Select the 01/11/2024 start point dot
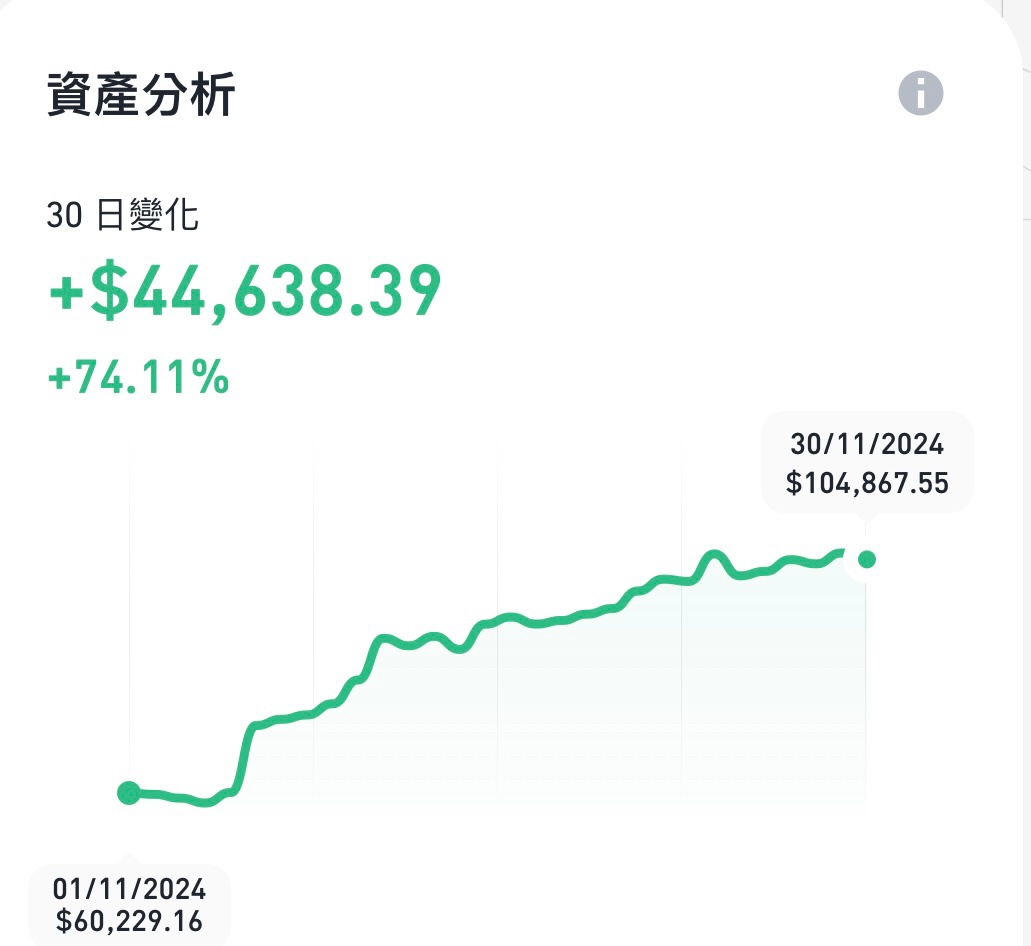 (129, 793)
